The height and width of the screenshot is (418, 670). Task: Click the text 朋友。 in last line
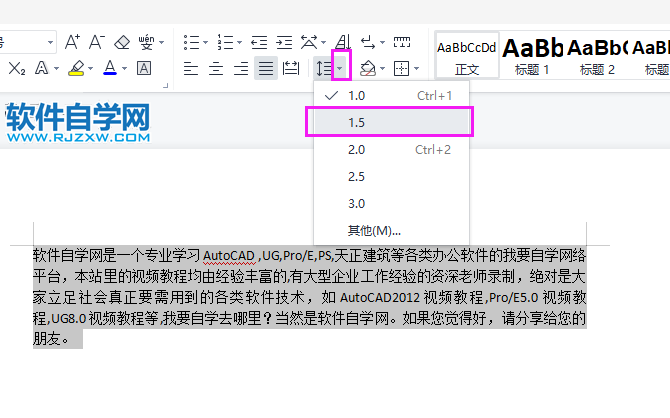[51, 339]
